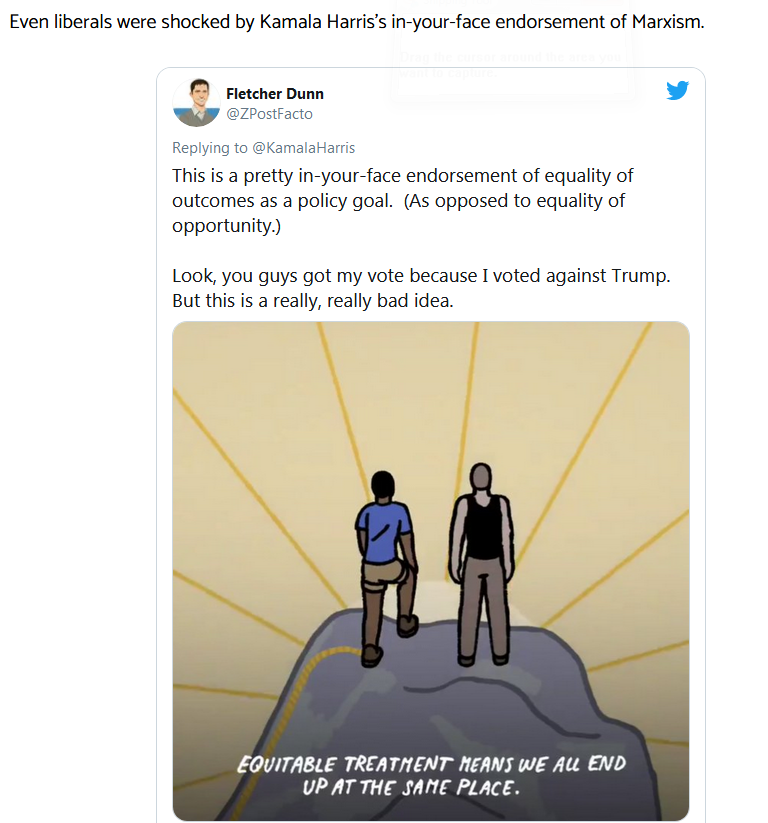
Task: Click the 'Equitable treatment' image caption
Action: tap(431, 775)
